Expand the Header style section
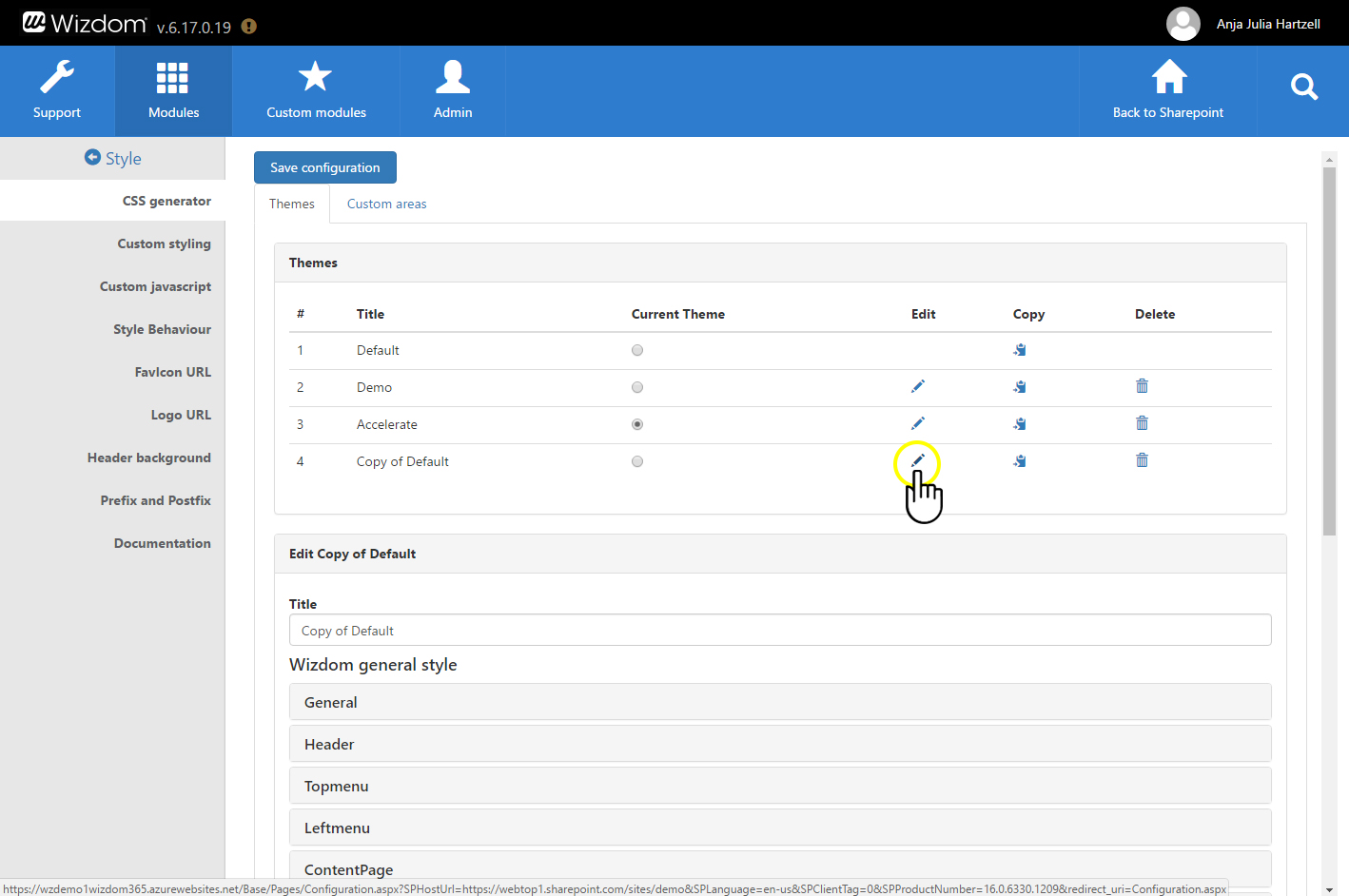This screenshot has width=1349, height=896. point(779,744)
